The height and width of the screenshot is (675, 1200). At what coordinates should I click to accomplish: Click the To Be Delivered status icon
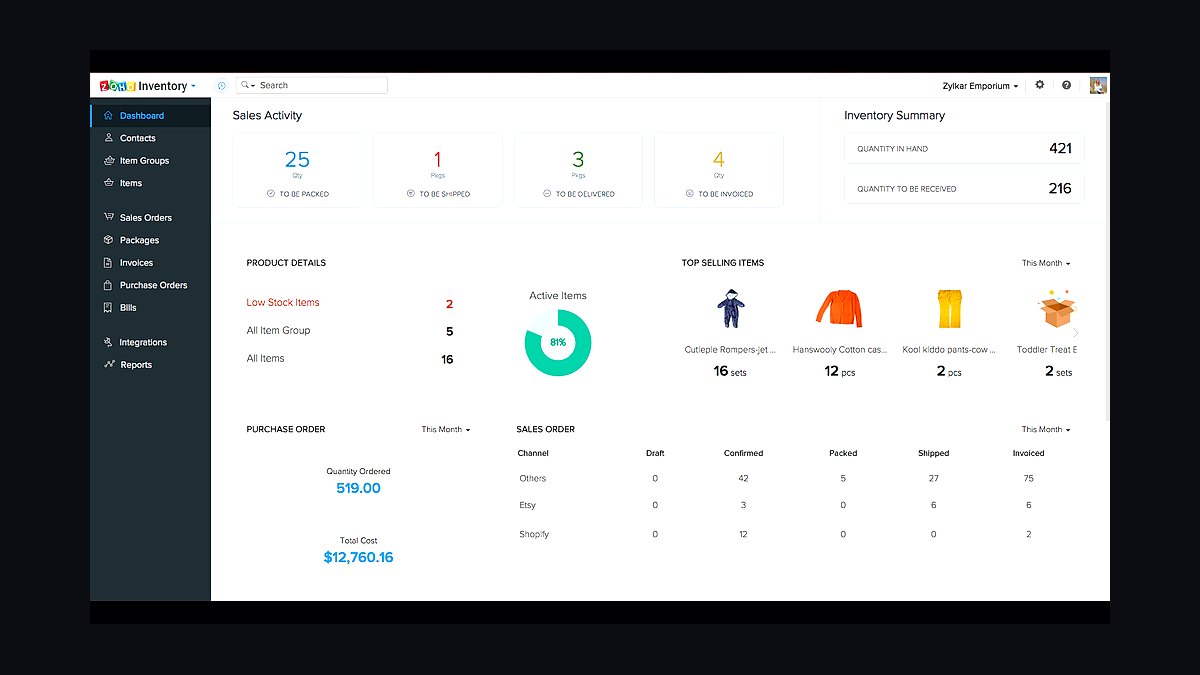click(x=548, y=194)
